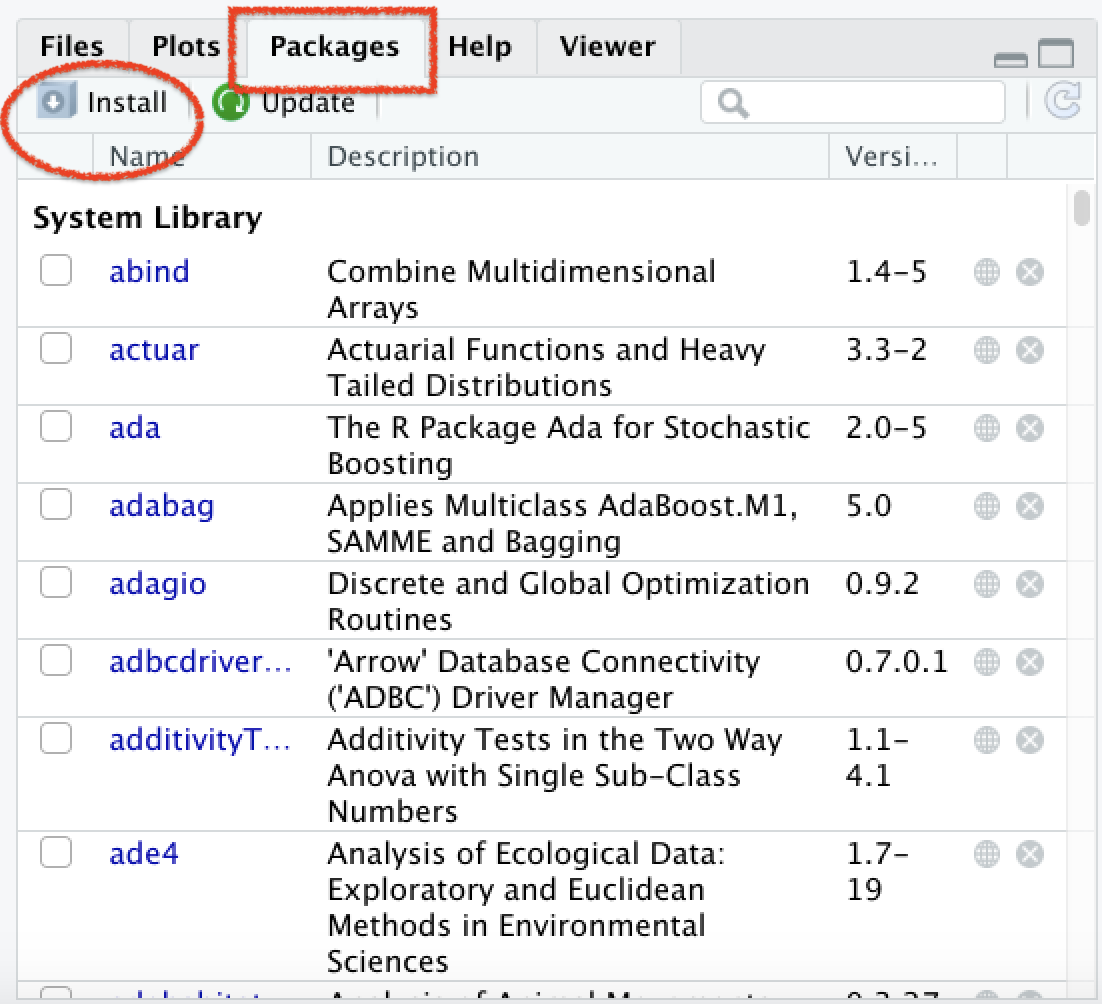Tick the checkbox for ade4
The image size is (1102, 1004).
coord(56,852)
